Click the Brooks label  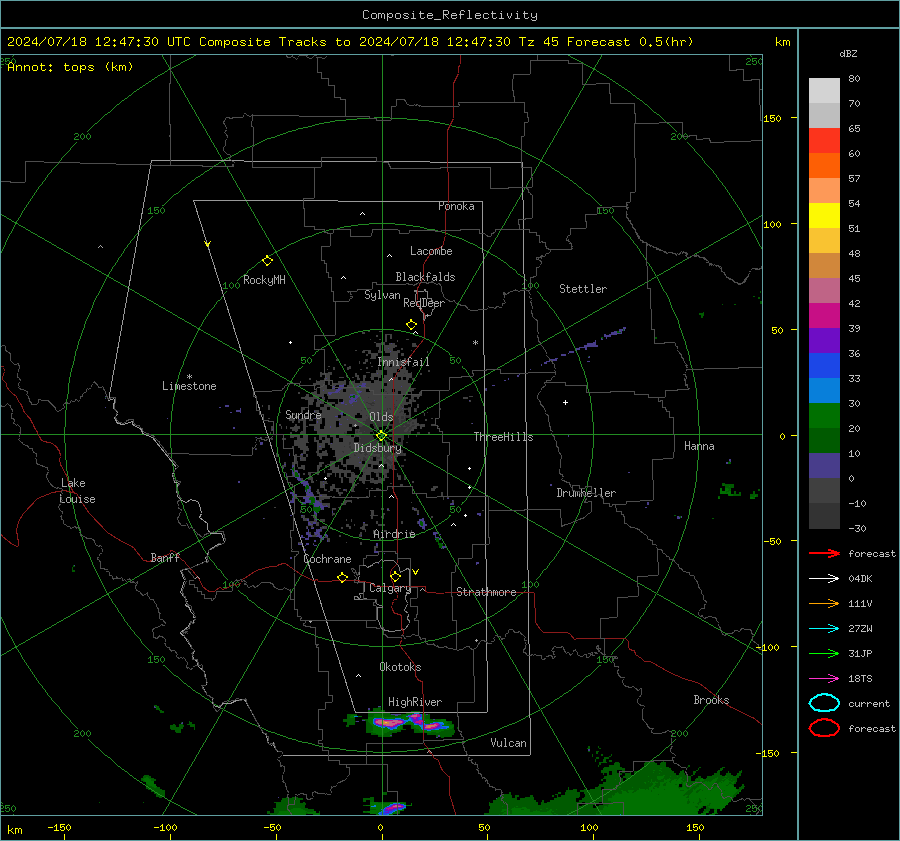point(711,700)
